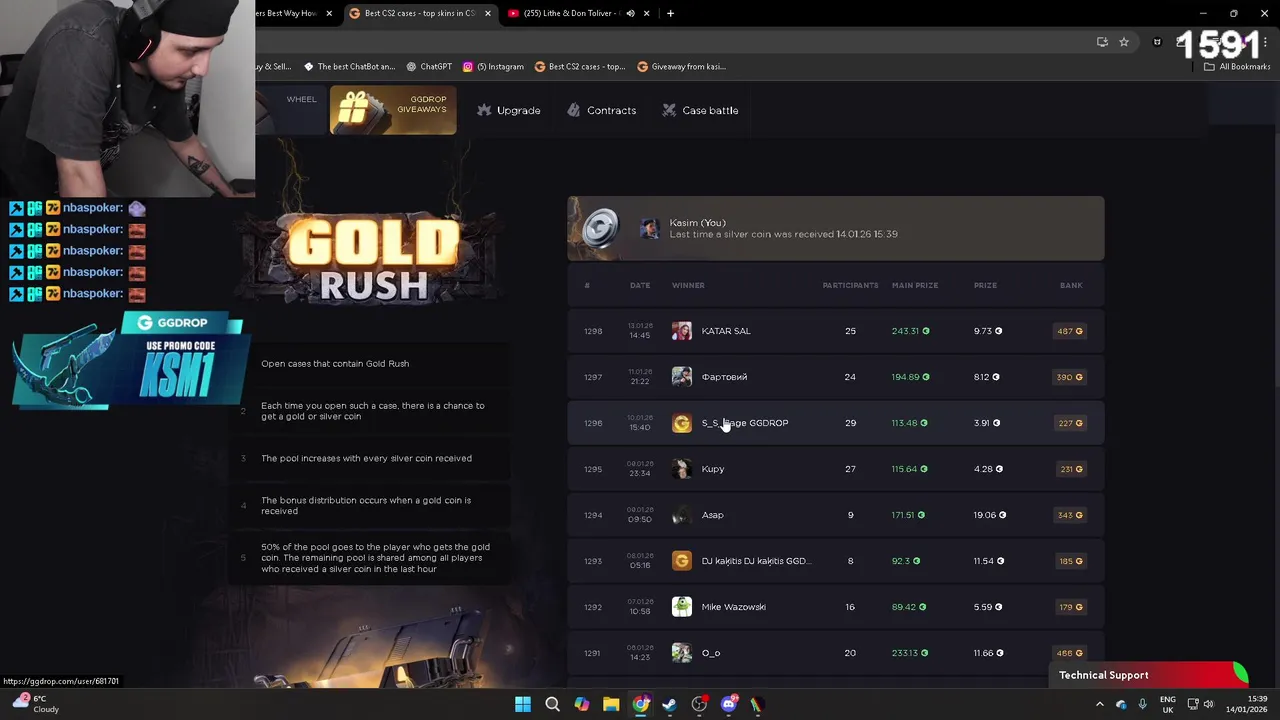Open the Instagram bookmark

pyautogui.click(x=493, y=66)
